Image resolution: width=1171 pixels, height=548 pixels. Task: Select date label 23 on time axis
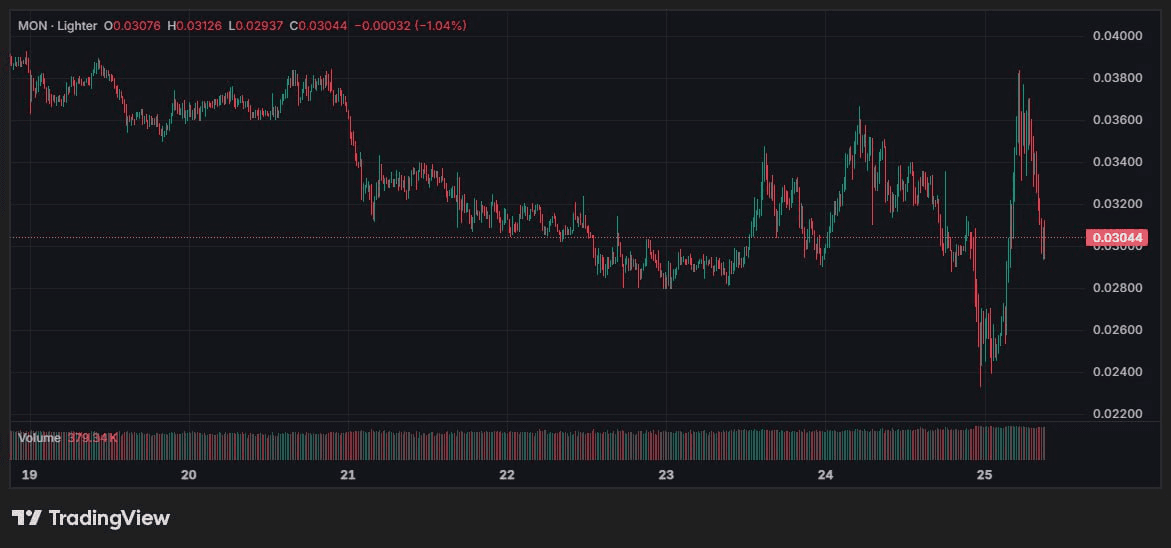pos(666,474)
